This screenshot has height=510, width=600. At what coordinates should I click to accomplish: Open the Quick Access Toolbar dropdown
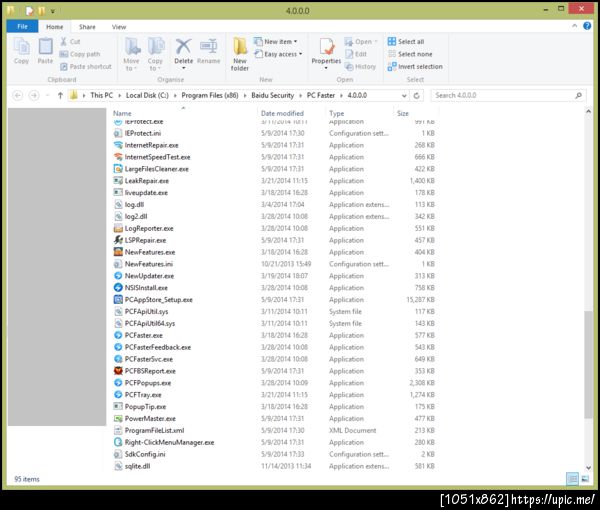click(x=52, y=11)
